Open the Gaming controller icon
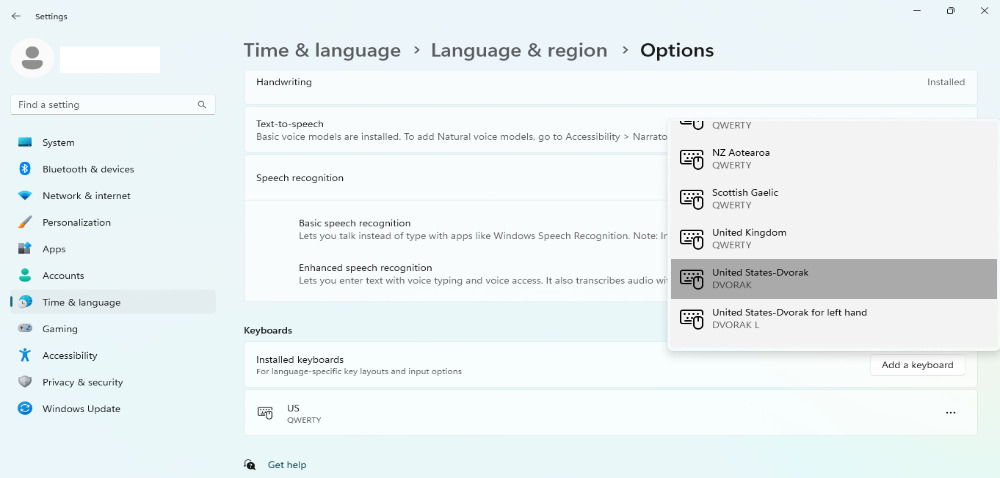Image resolution: width=1000 pixels, height=478 pixels. coord(25,329)
